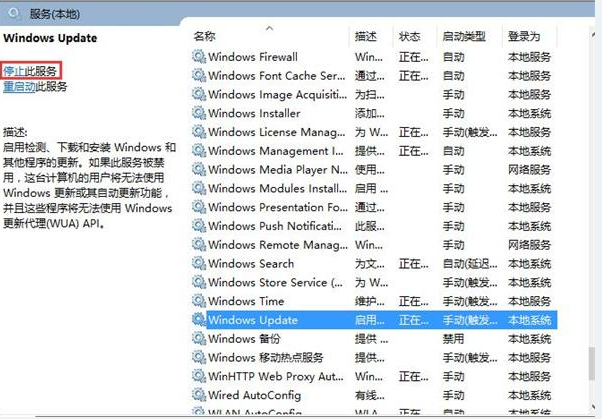Click the Windows Font Cache Service gear icon

tap(198, 76)
